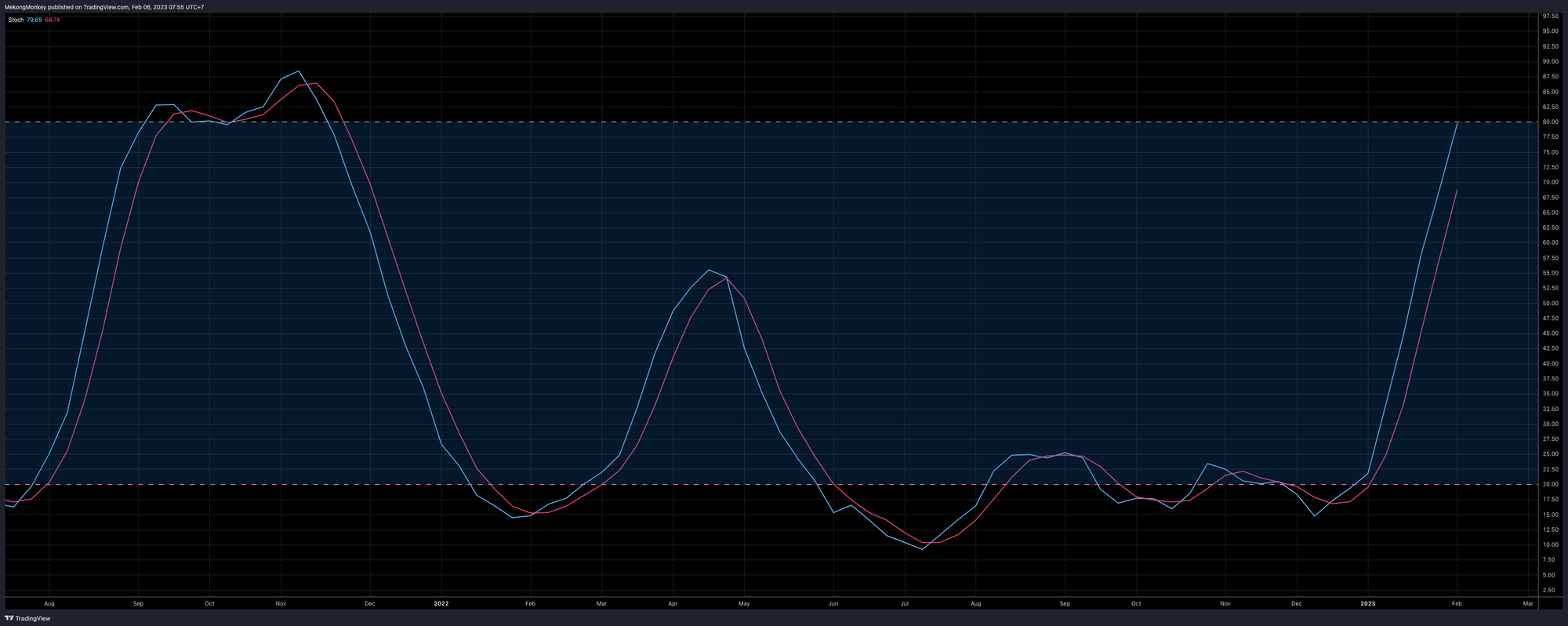Click the 5.00 price scale label

pos(1550,575)
